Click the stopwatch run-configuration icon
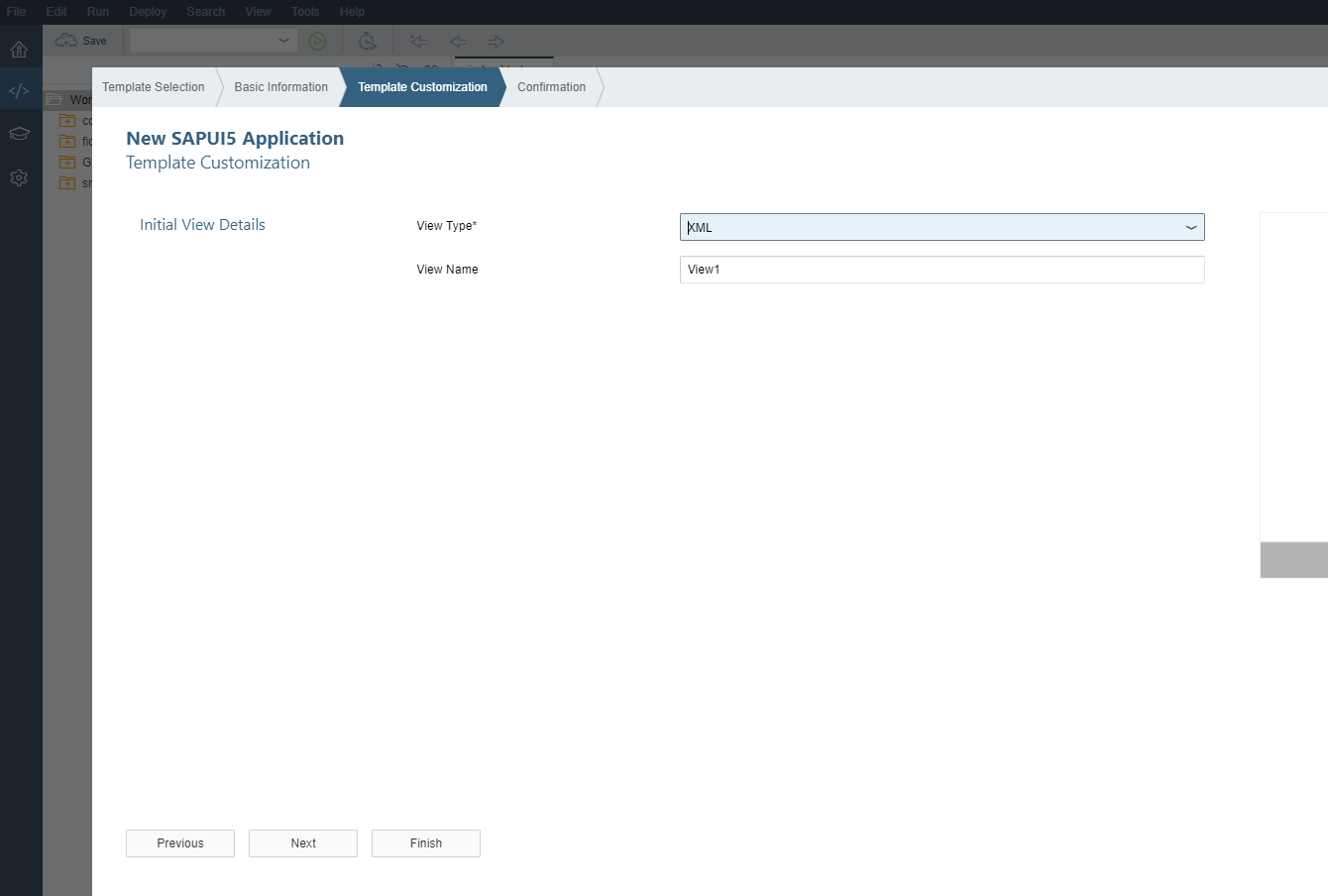 click(367, 41)
